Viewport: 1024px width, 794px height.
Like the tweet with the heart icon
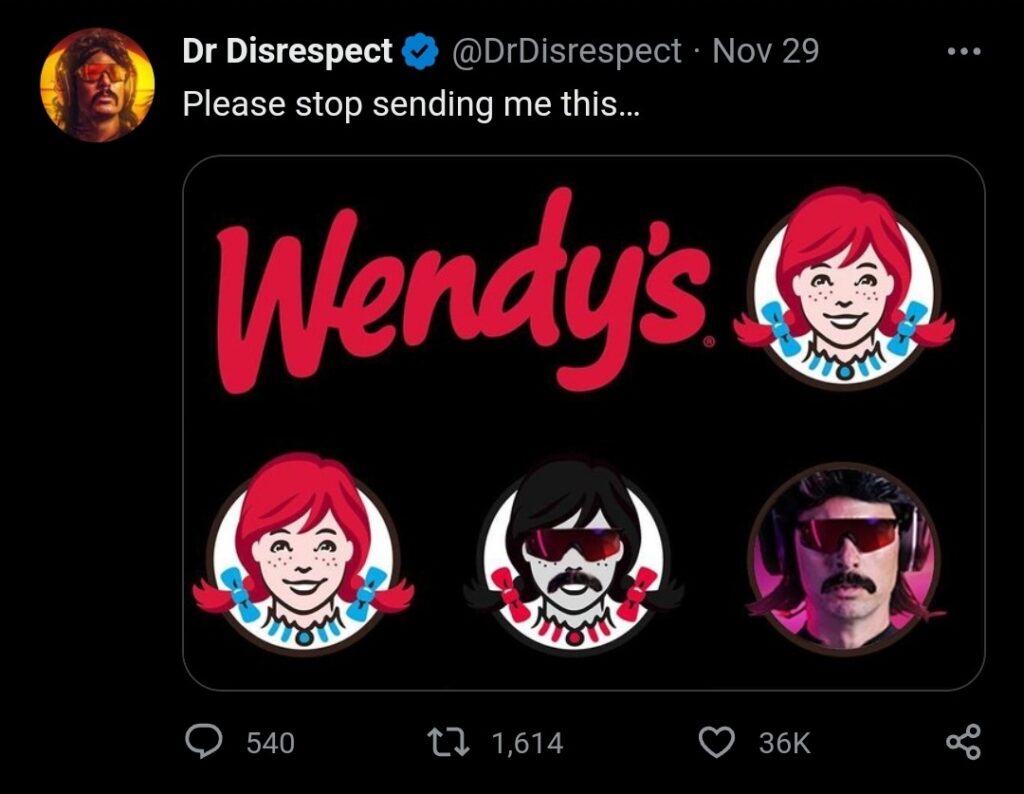[715, 742]
